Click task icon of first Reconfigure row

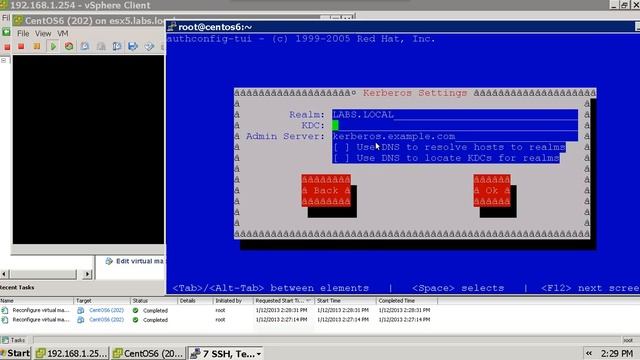coord(5,310)
